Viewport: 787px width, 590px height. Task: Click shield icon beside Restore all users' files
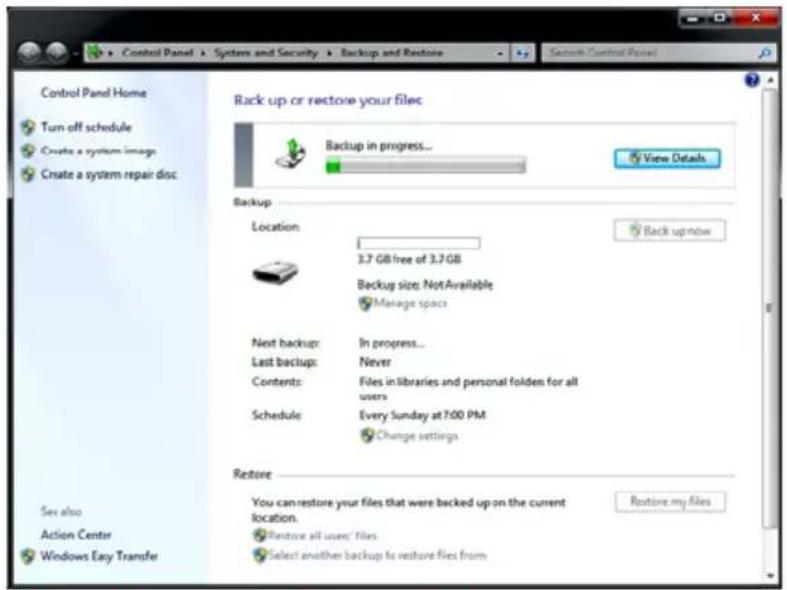(x=259, y=535)
